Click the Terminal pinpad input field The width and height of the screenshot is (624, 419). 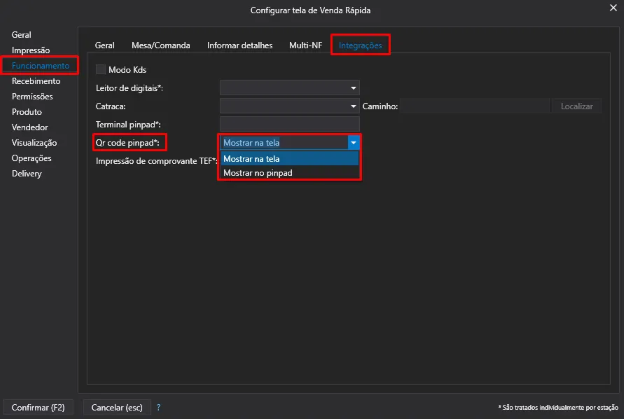tap(289, 123)
